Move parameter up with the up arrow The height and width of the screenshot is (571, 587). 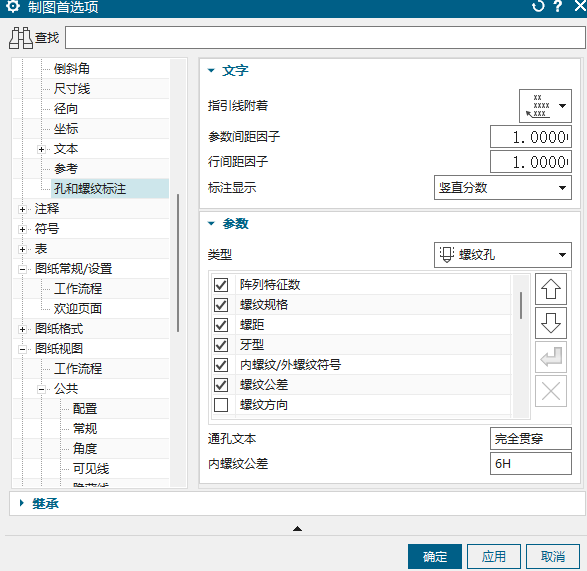pyautogui.click(x=551, y=289)
